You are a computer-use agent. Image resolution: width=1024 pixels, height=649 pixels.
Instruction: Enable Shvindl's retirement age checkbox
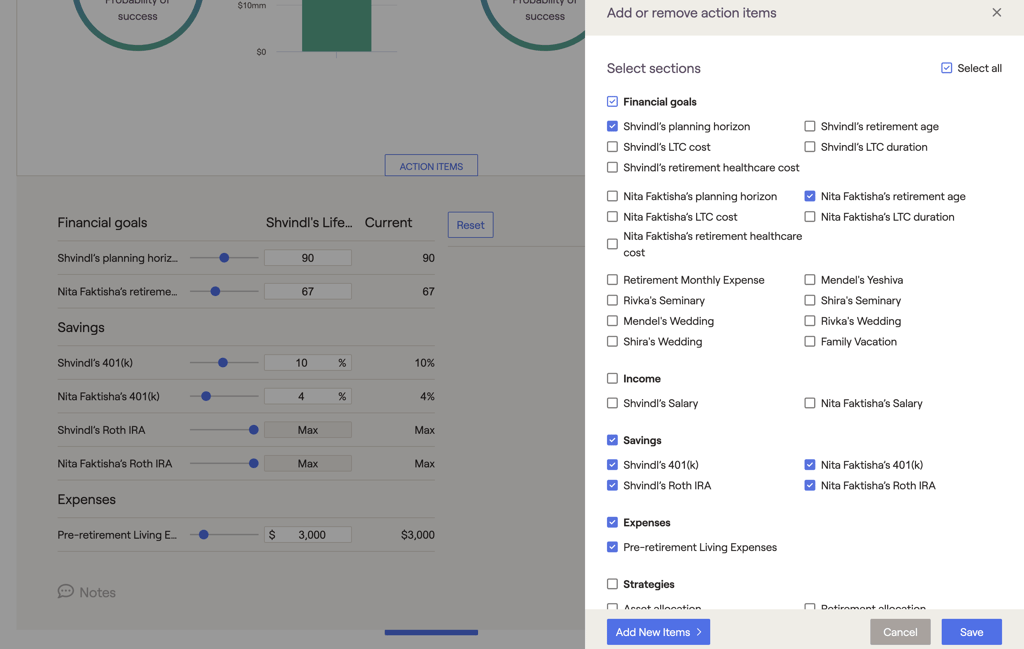(810, 127)
